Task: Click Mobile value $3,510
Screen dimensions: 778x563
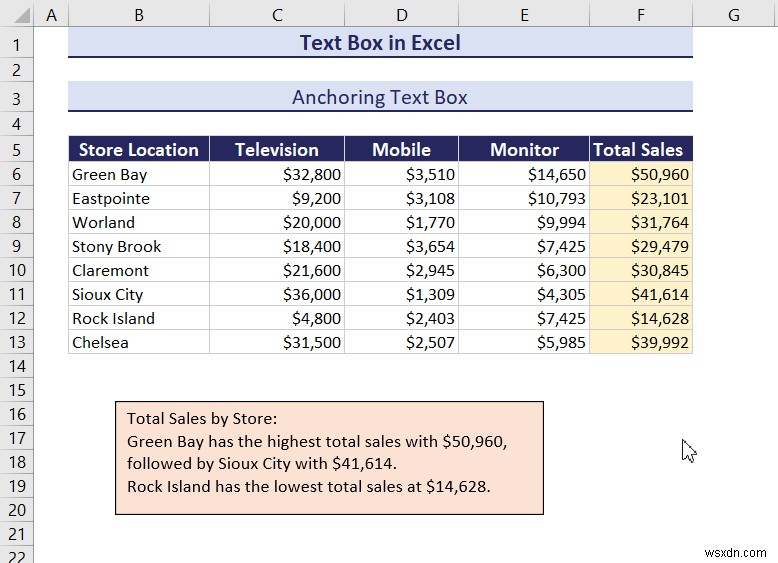Action: pyautogui.click(x=401, y=174)
